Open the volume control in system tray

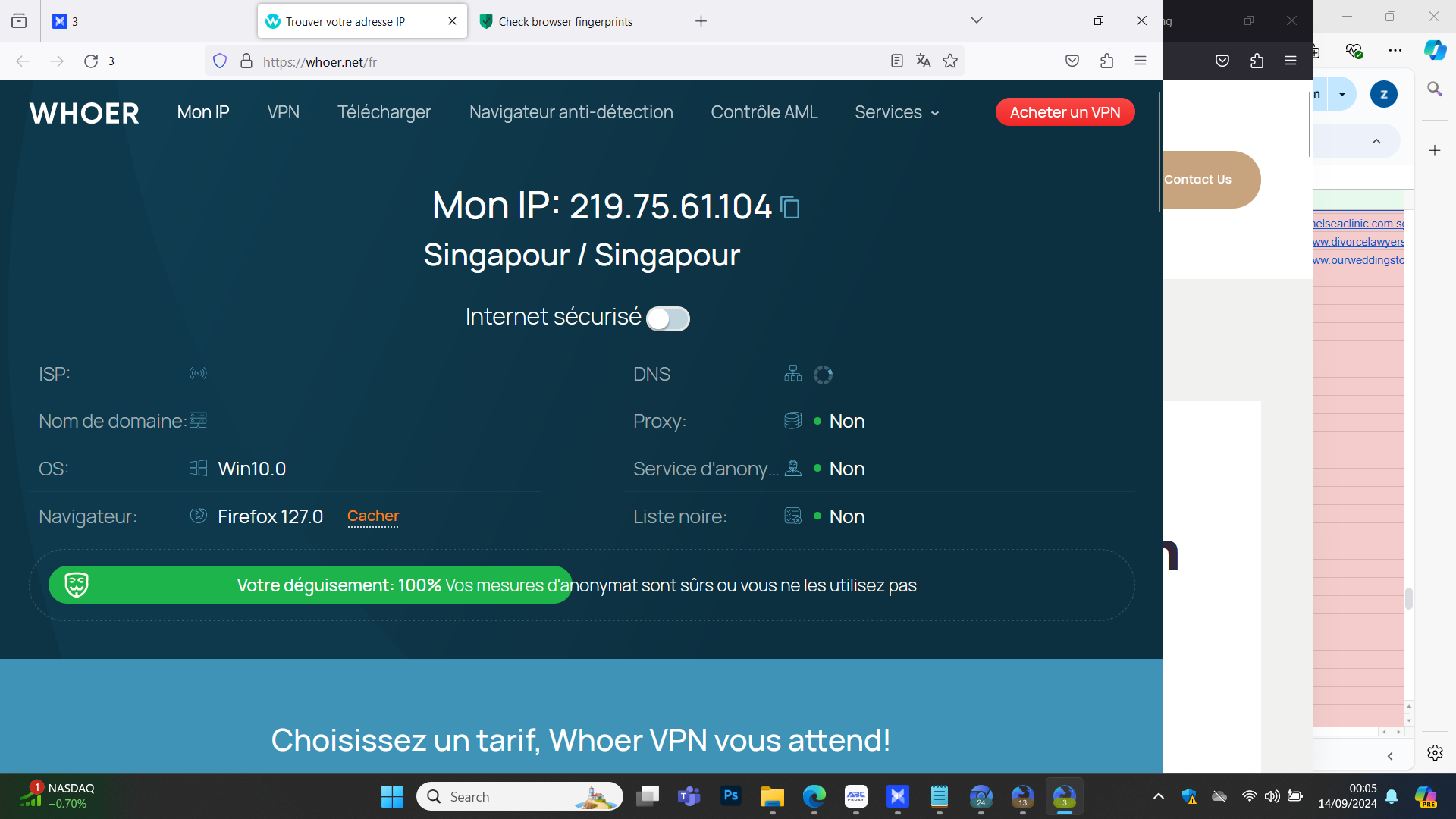[1272, 796]
